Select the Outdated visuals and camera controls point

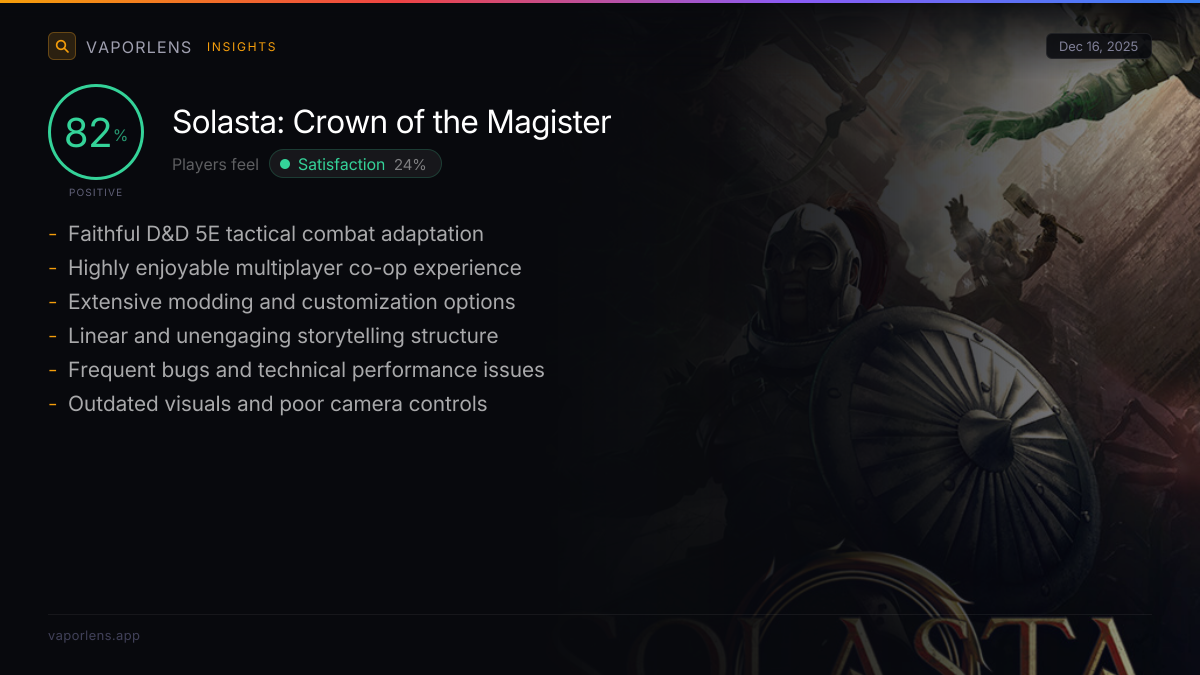[x=277, y=404]
